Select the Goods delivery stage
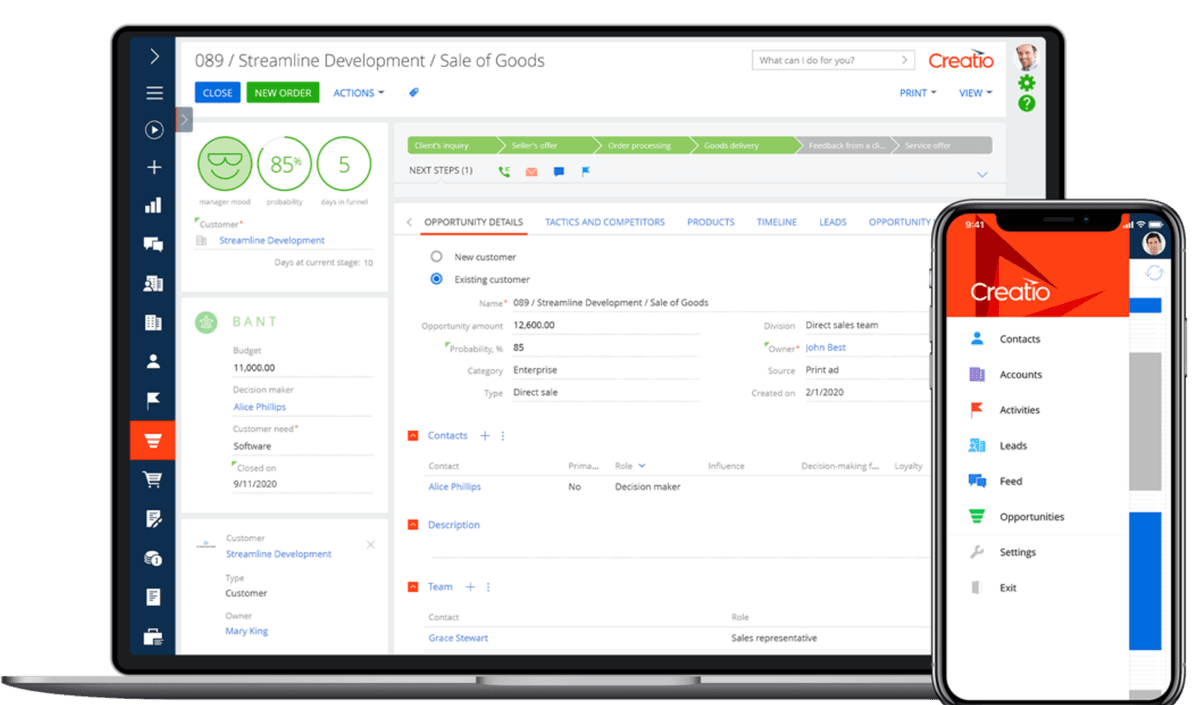1200x705 pixels. tap(741, 146)
